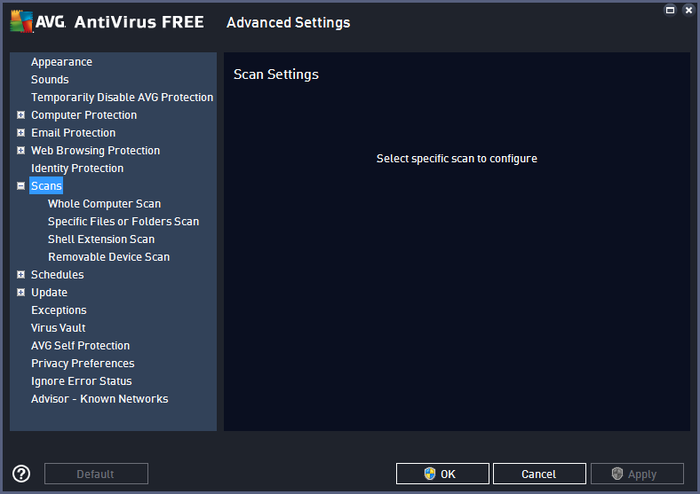Open Identity Protection settings
The width and height of the screenshot is (700, 494).
pos(77,168)
